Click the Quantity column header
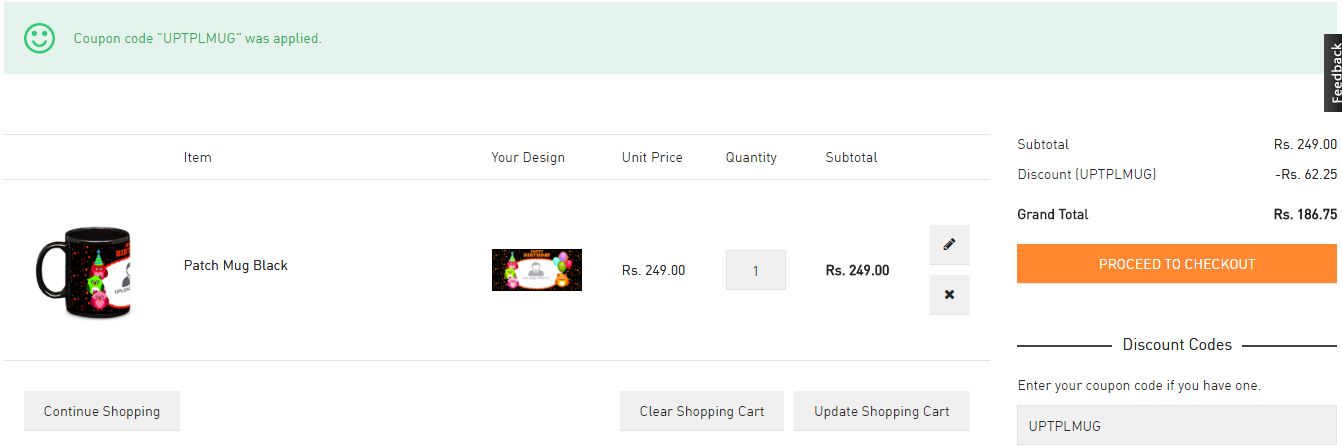The width and height of the screenshot is (1342, 447). (751, 157)
